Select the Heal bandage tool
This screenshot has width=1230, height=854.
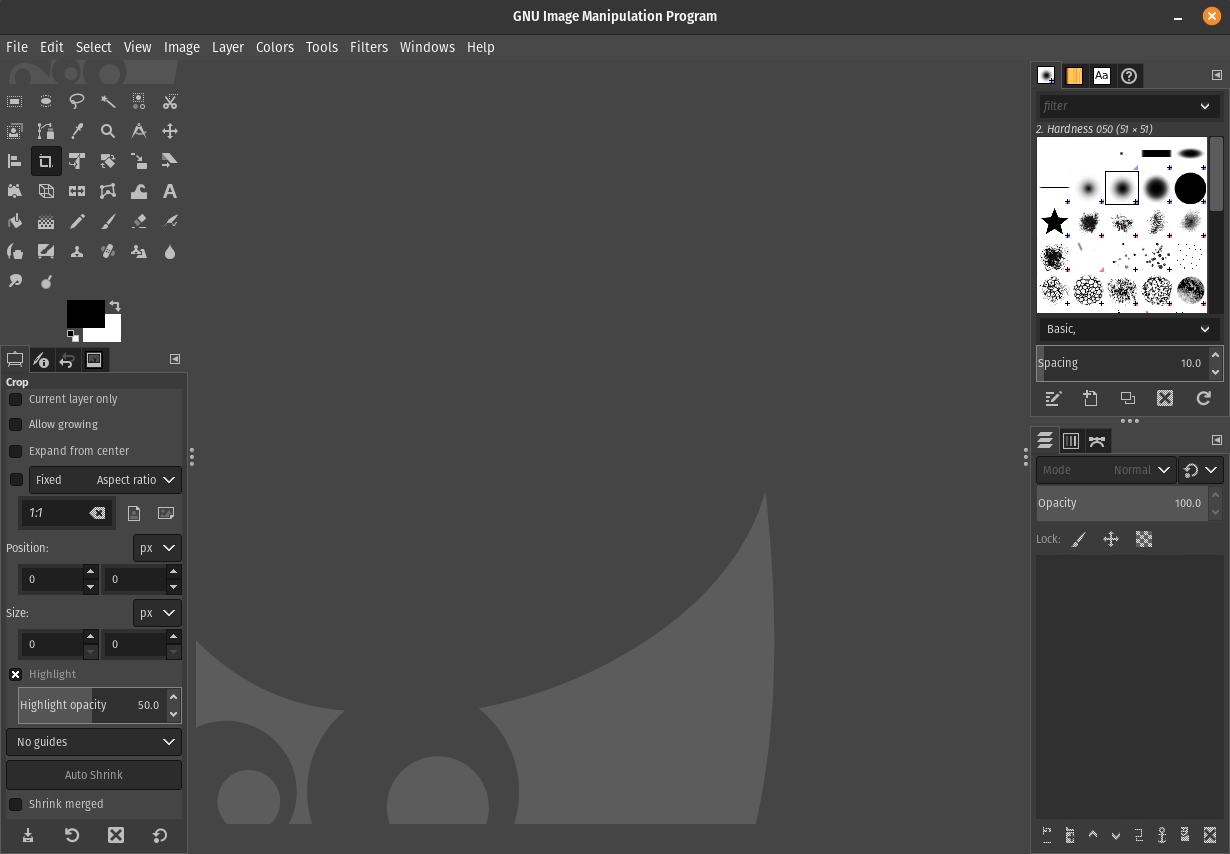[108, 252]
